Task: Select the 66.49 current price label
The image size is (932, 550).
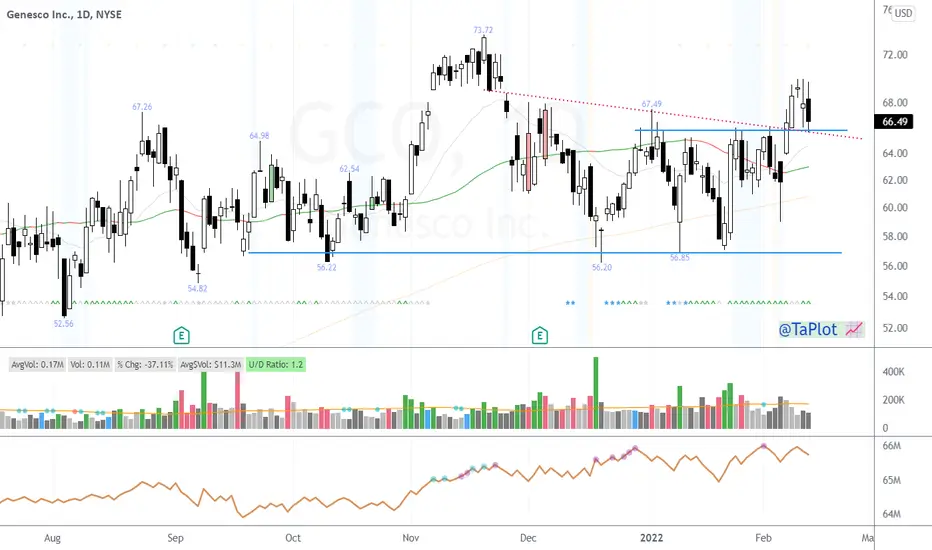Action: (x=894, y=122)
